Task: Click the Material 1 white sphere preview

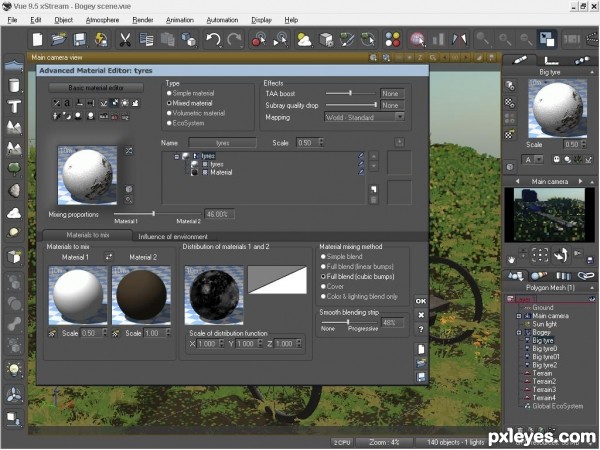Action: [x=78, y=295]
